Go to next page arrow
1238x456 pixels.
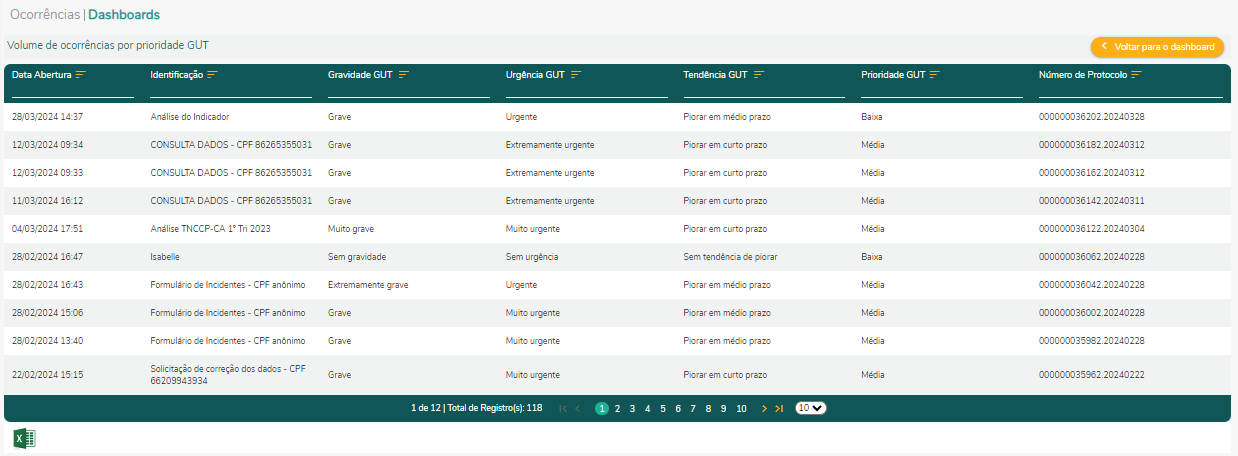click(764, 409)
